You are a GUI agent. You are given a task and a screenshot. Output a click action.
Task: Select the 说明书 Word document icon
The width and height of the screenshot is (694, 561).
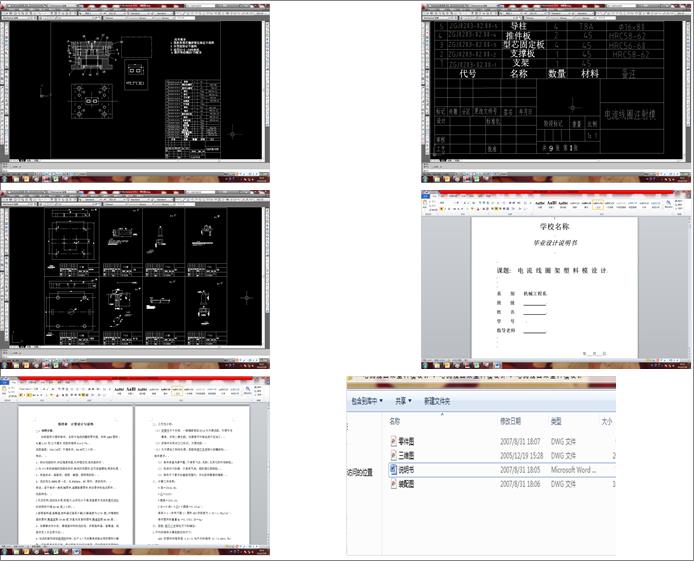tap(393, 470)
